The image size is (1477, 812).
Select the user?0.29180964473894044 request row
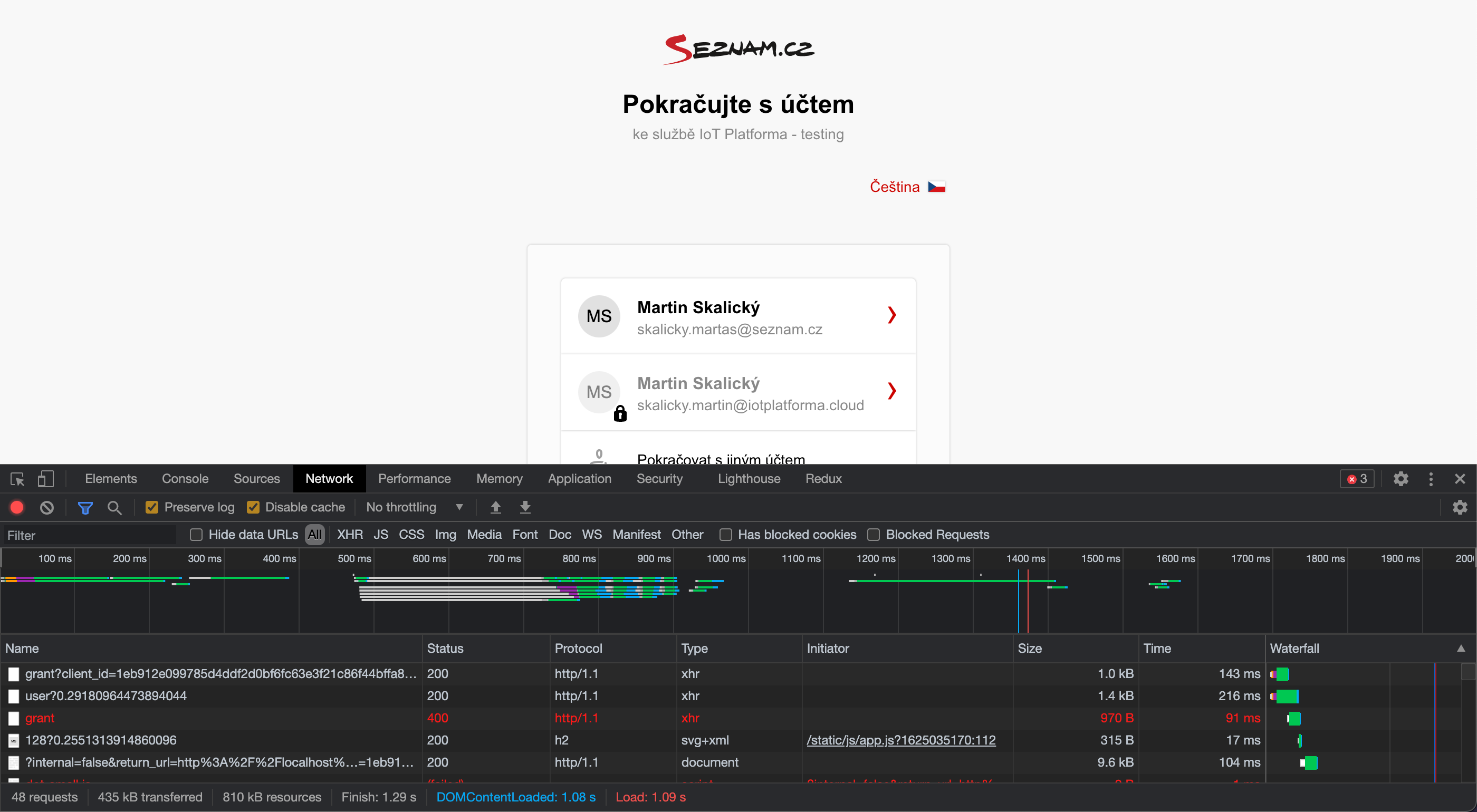(632, 696)
